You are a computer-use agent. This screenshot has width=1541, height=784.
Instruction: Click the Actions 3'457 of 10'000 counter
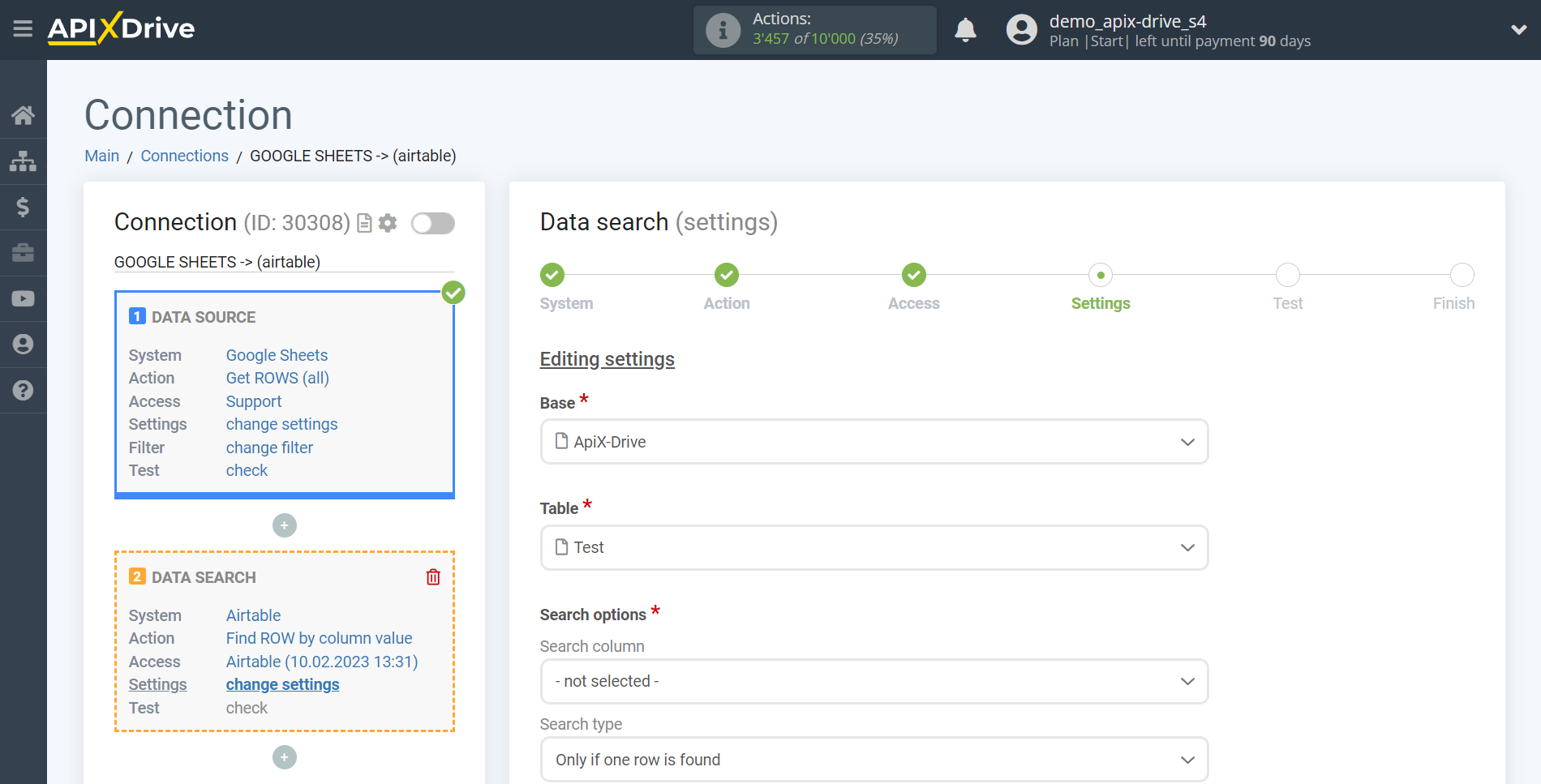point(826,39)
